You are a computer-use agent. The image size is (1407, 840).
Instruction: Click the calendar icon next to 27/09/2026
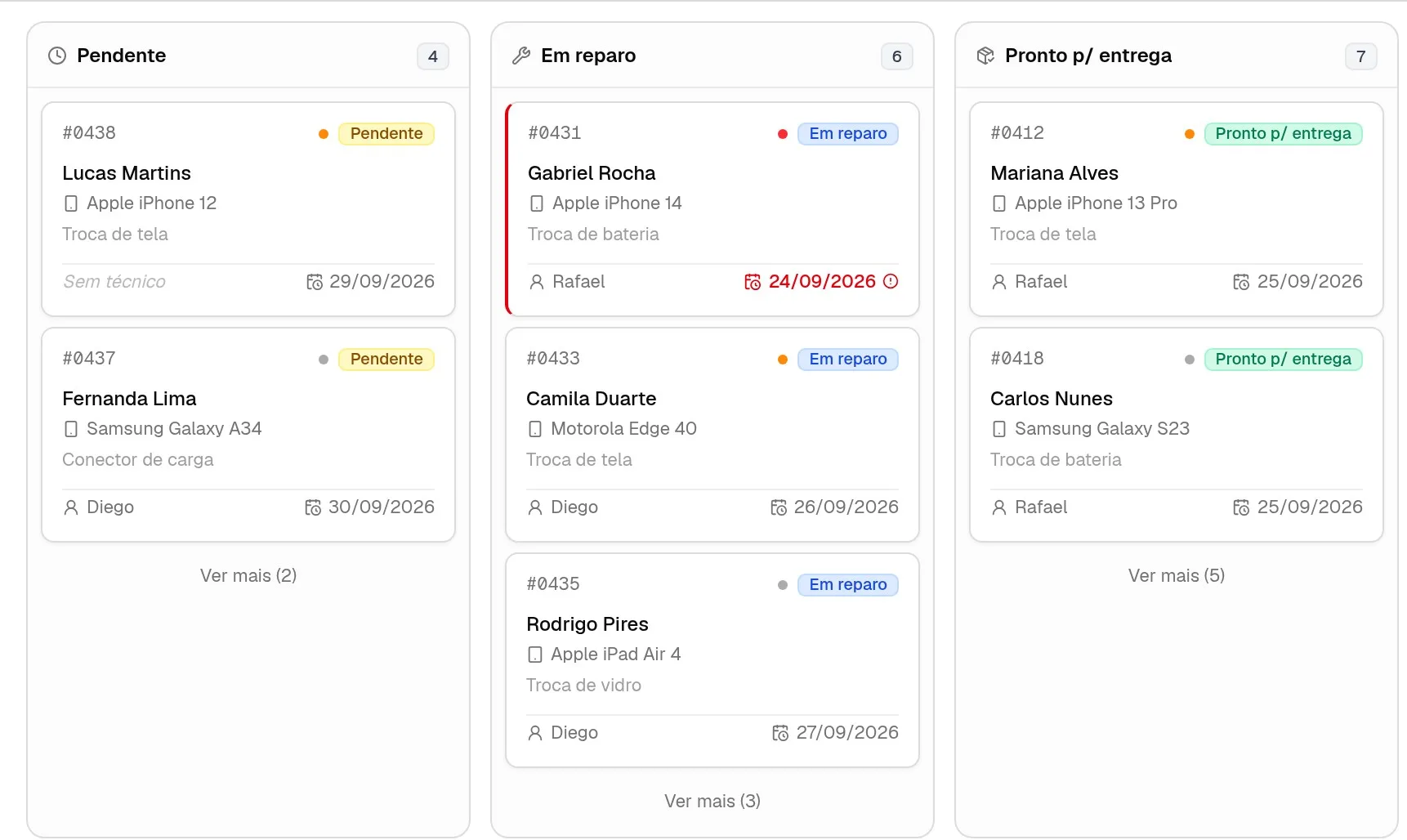tap(780, 733)
